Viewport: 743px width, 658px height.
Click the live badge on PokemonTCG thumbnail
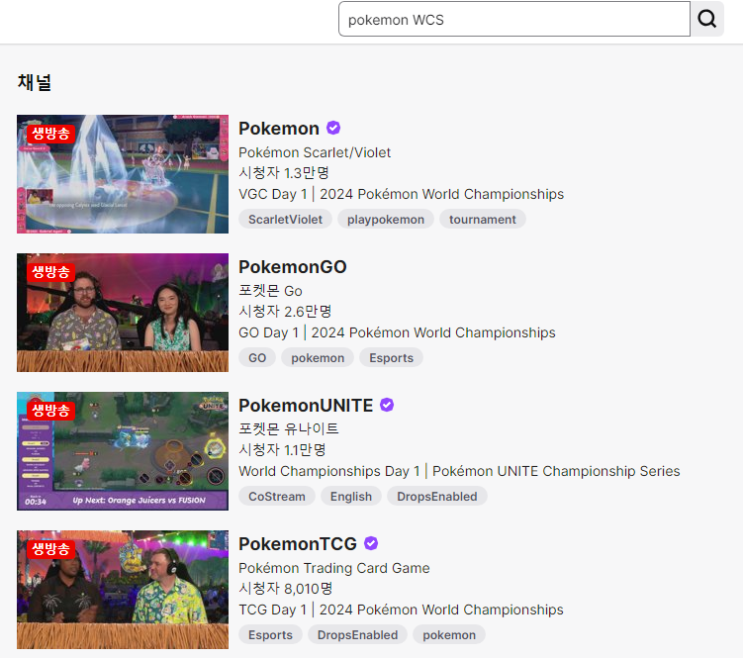pyautogui.click(x=51, y=550)
